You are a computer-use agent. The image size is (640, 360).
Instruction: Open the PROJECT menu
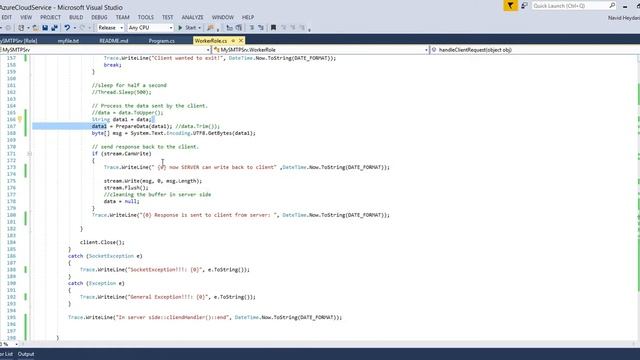click(x=50, y=17)
